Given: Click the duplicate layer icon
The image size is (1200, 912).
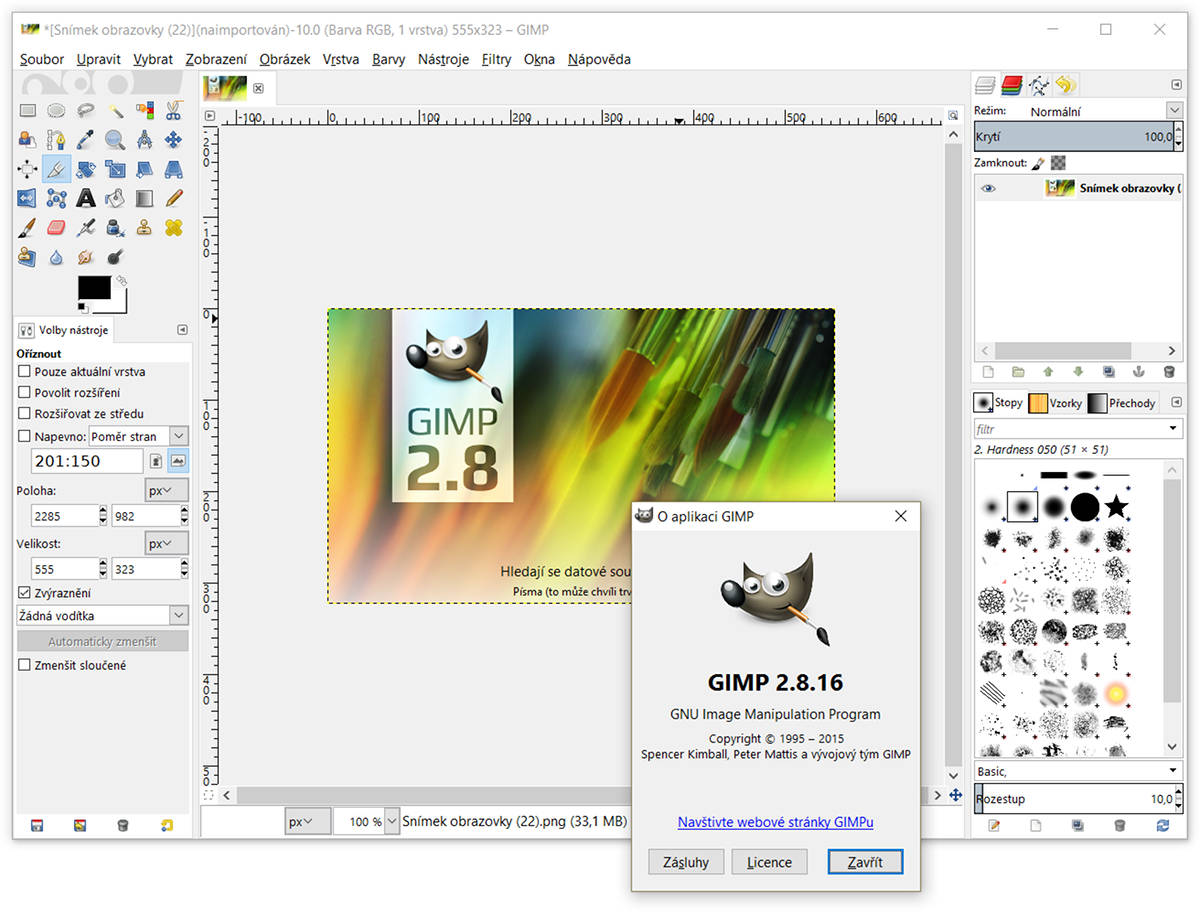Looking at the screenshot, I should [1108, 372].
